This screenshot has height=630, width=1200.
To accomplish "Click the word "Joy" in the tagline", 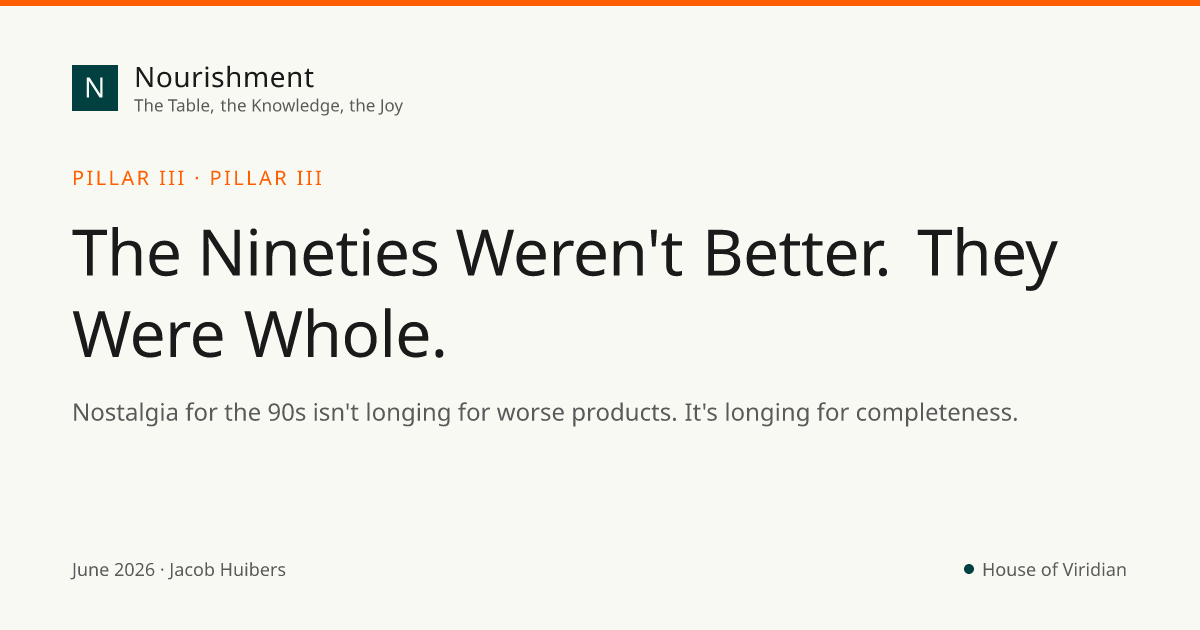I will pyautogui.click(x=391, y=106).
